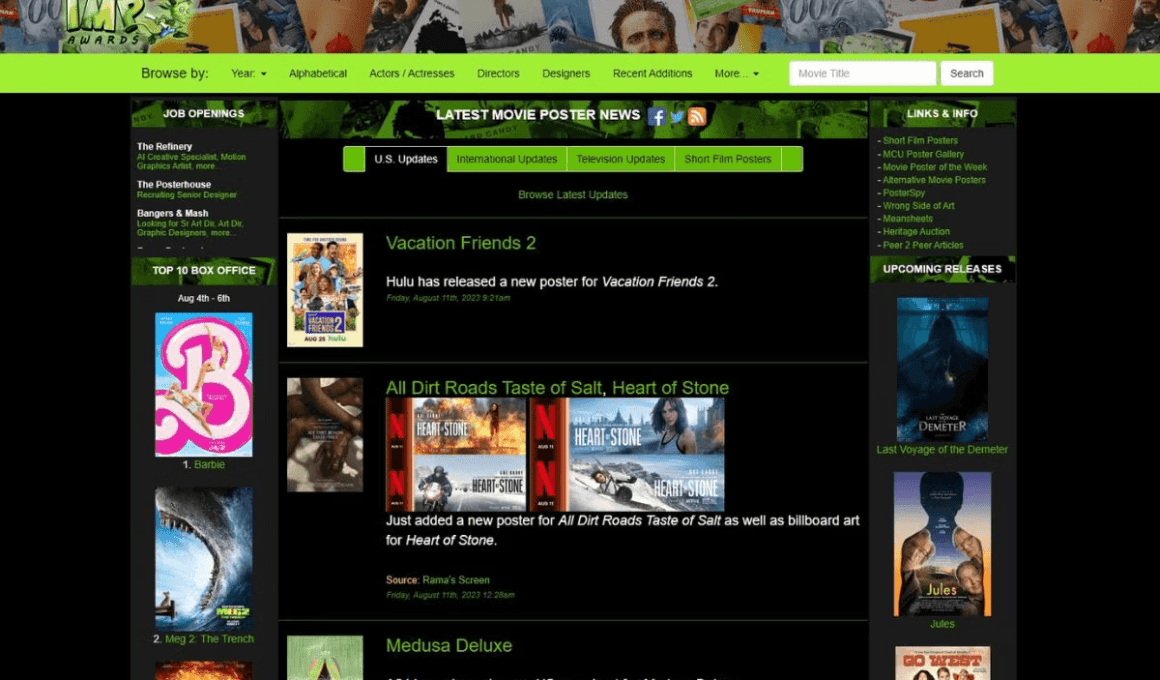Open Movie Poster of the Week link

[934, 167]
